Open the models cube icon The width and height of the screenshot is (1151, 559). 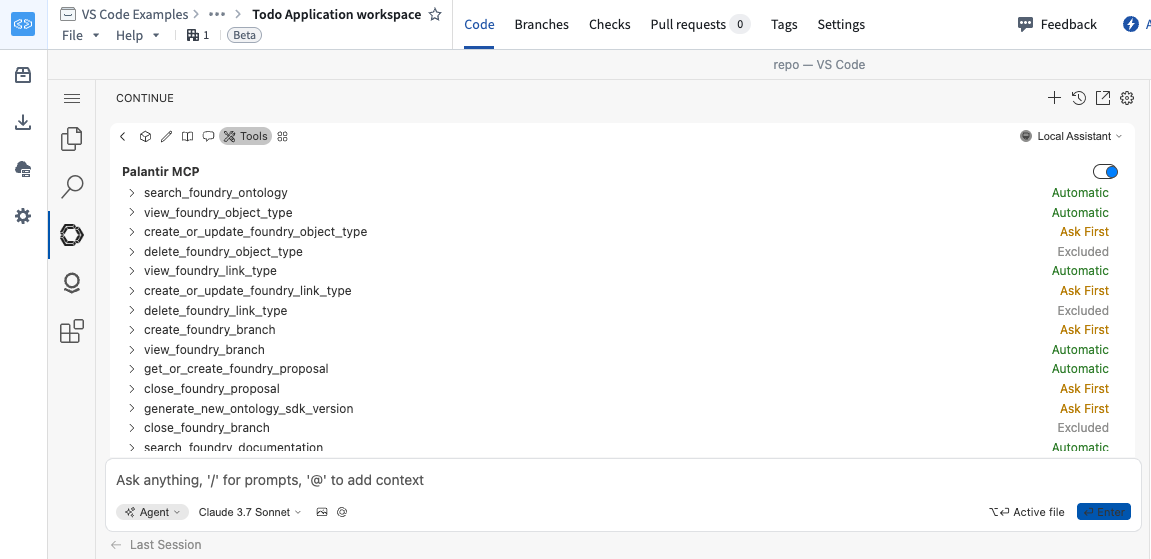click(x=145, y=136)
